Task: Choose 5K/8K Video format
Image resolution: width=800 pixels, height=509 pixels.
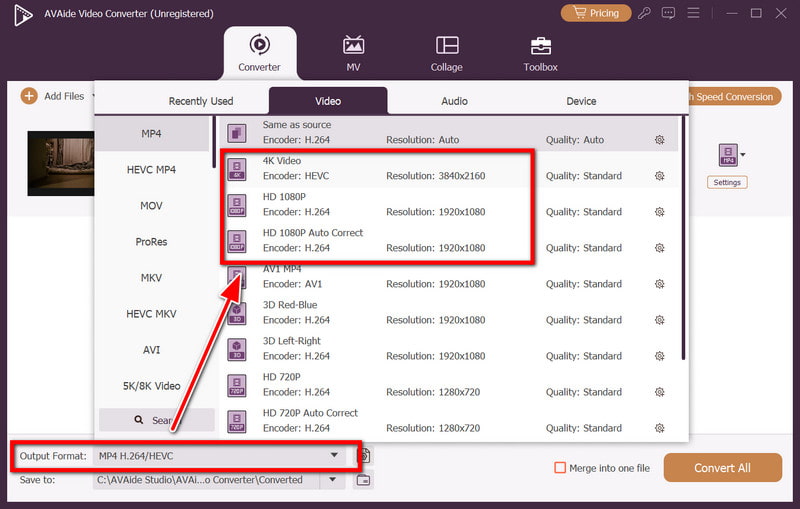Action: tap(152, 386)
